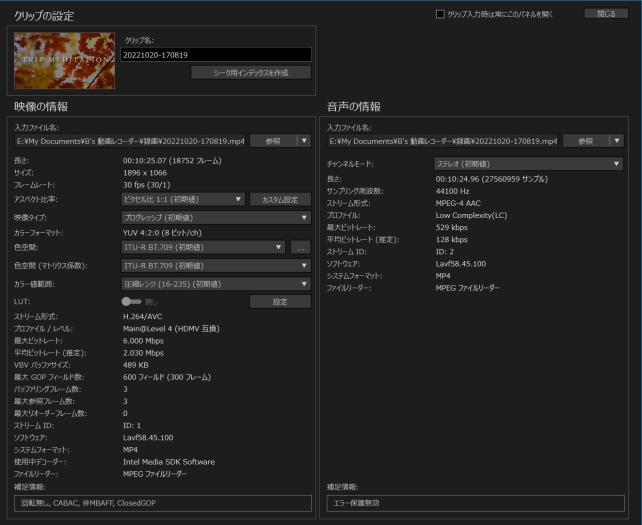Select audio max bitrate 529 kbps
Viewport: 642px width, 525px height.
[452, 227]
